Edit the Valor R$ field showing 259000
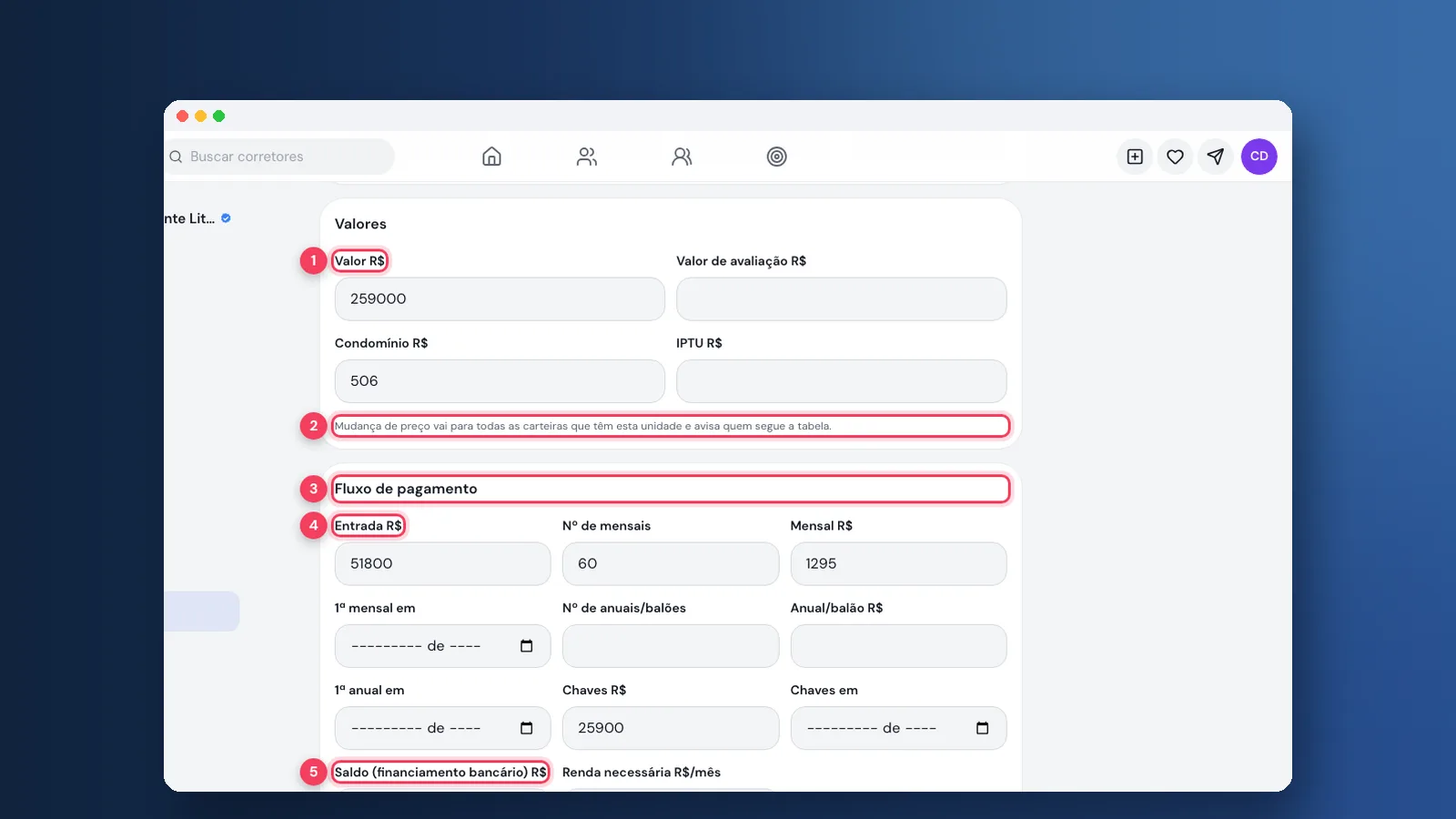 tap(500, 299)
